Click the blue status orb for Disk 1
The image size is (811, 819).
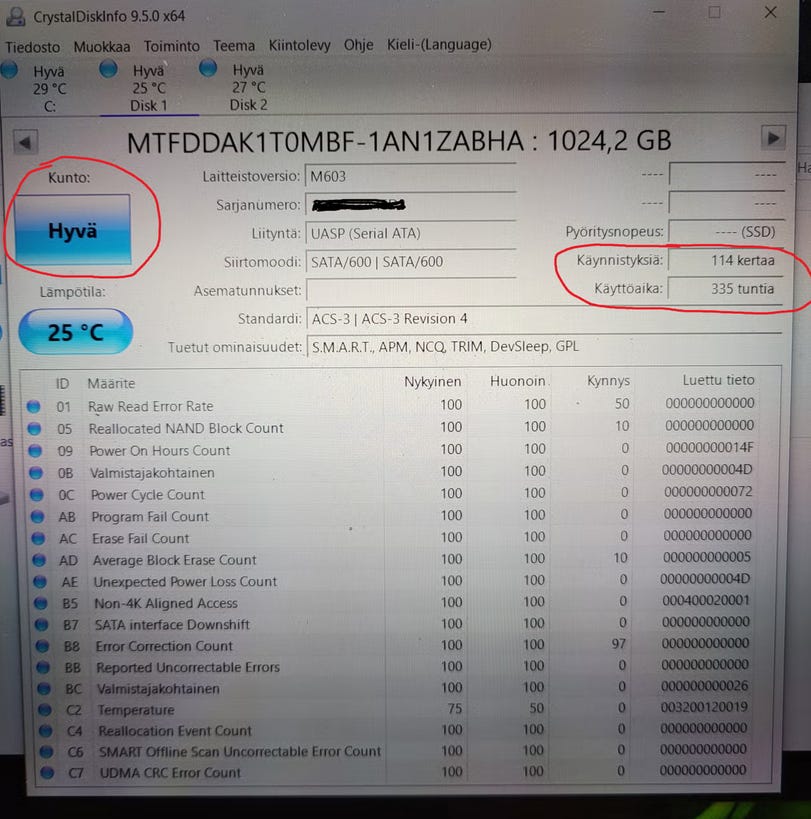pyautogui.click(x=108, y=69)
